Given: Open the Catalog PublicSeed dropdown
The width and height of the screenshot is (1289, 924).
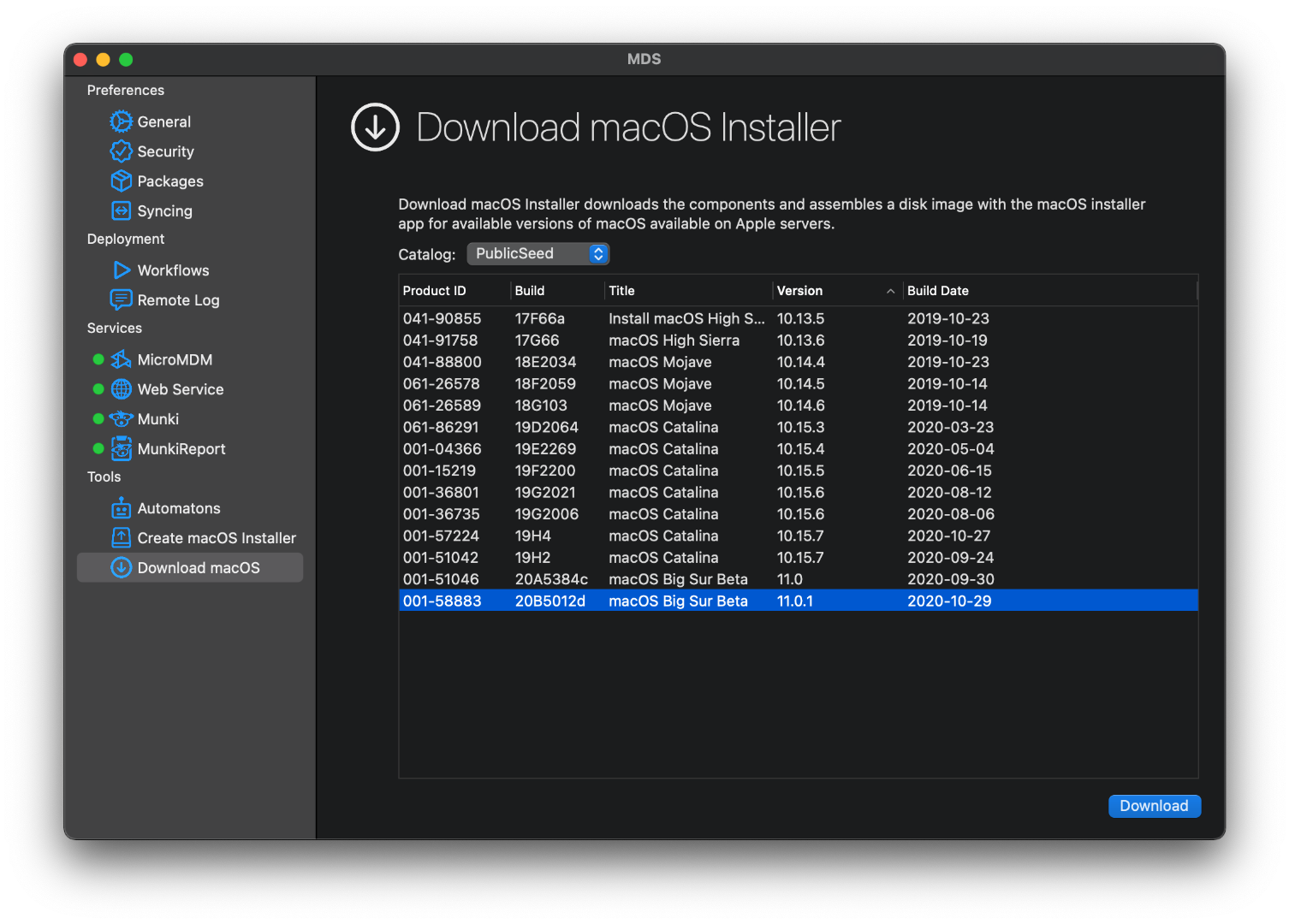Looking at the screenshot, I should [538, 254].
